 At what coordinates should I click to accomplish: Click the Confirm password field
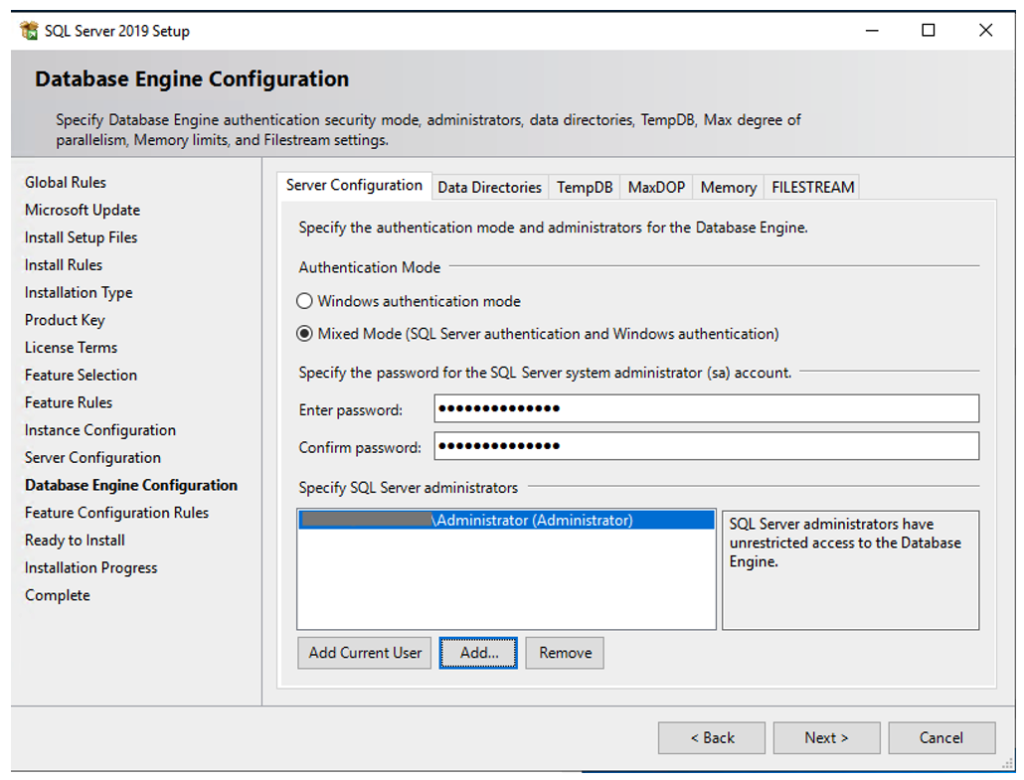707,446
